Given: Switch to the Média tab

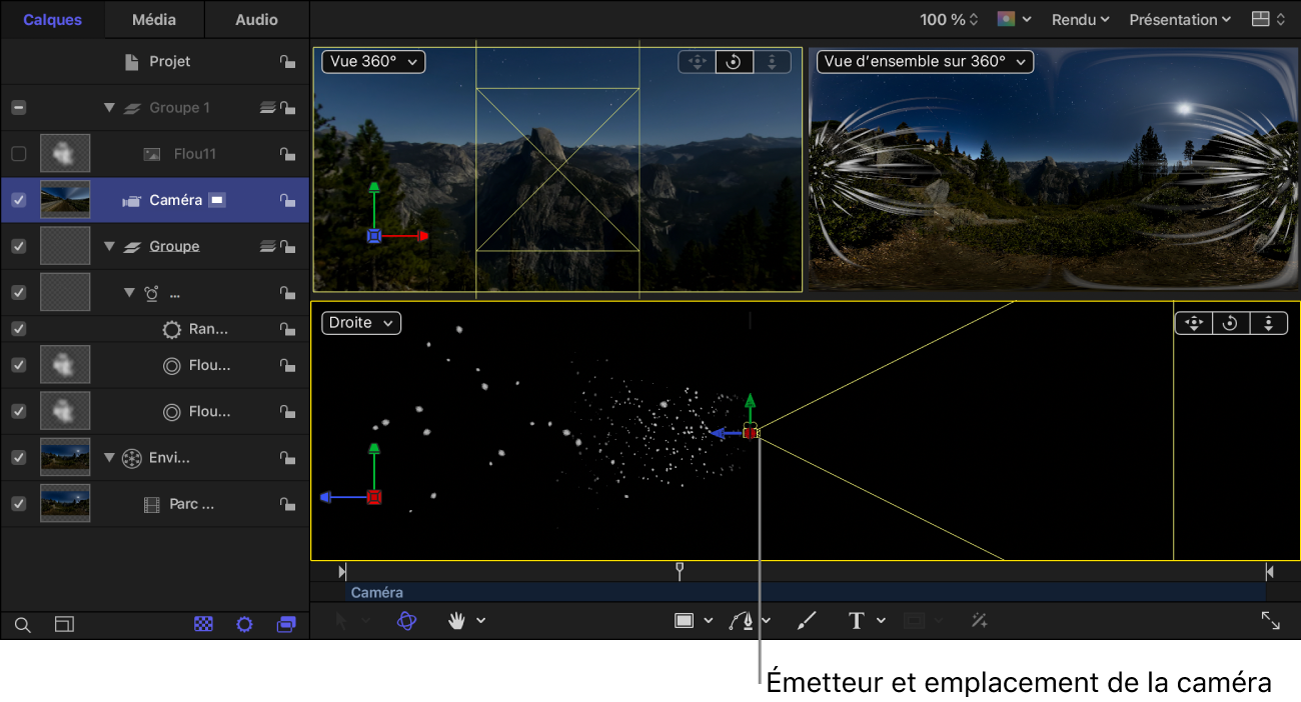Looking at the screenshot, I should click(154, 20).
